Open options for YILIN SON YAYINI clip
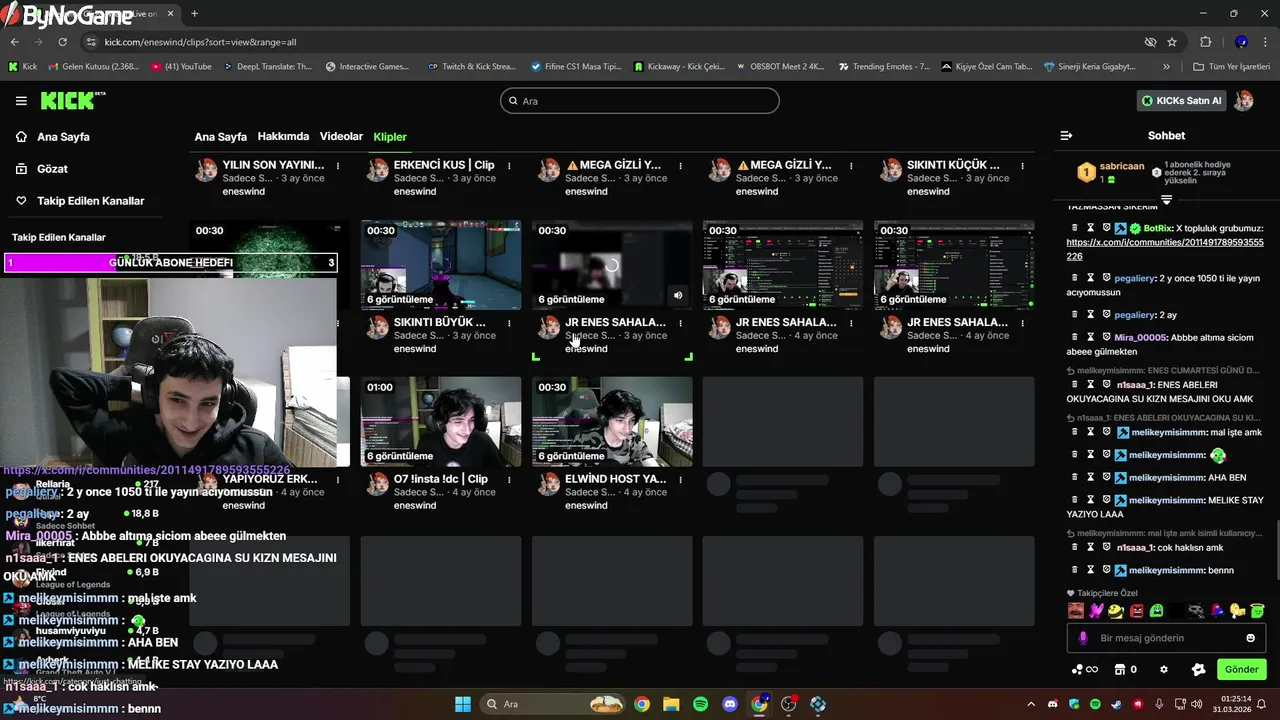This screenshot has height=720, width=1280. [338, 165]
